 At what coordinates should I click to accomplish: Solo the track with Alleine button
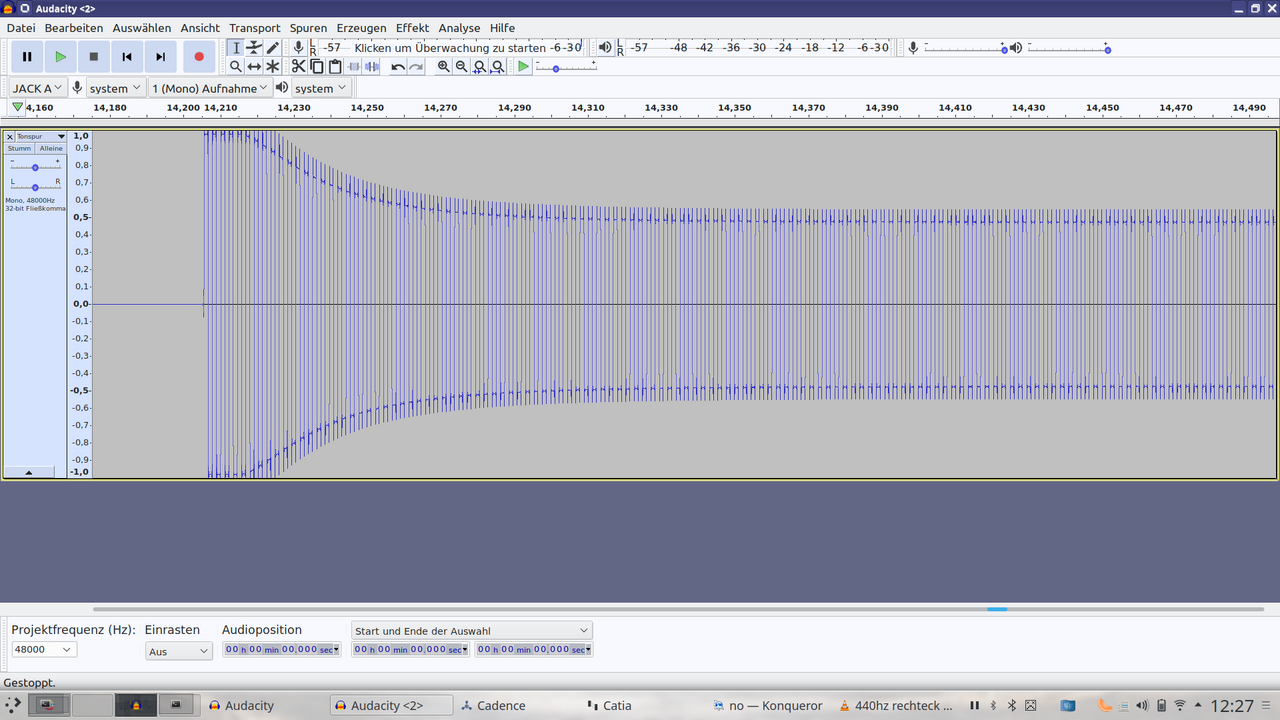coord(51,148)
